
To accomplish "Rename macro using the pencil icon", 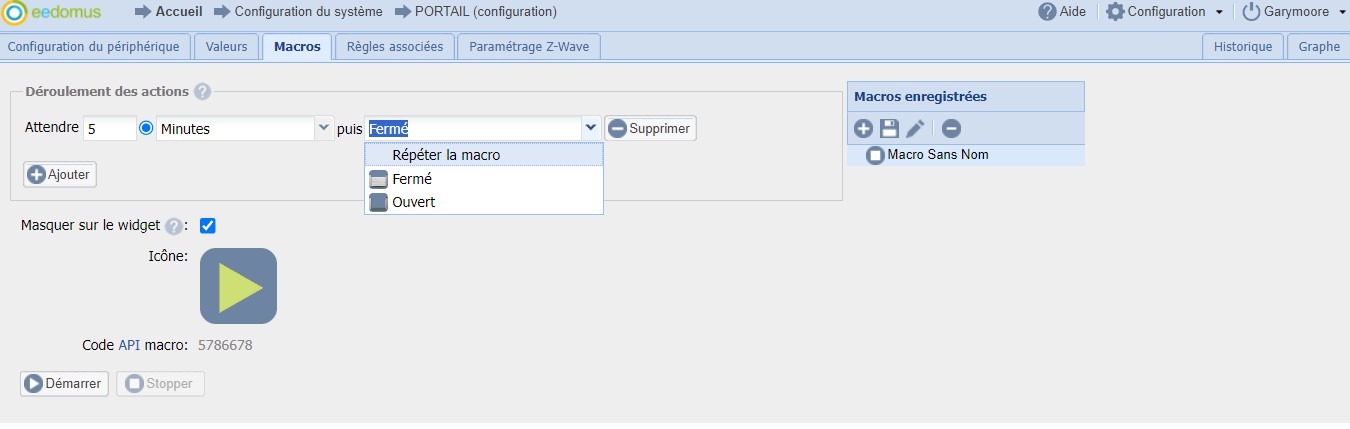I will coord(915,128).
